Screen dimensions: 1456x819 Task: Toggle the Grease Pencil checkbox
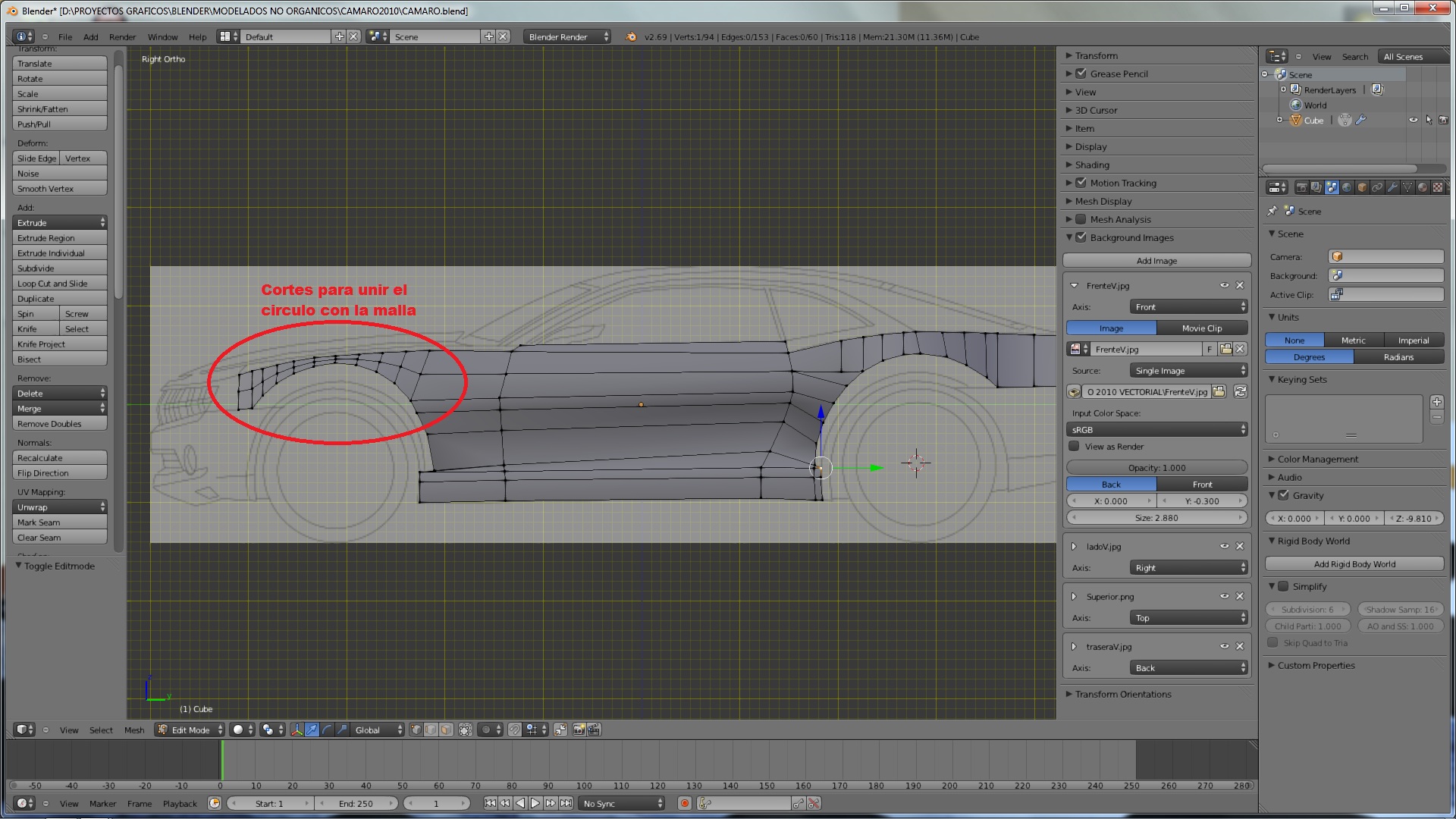point(1081,74)
